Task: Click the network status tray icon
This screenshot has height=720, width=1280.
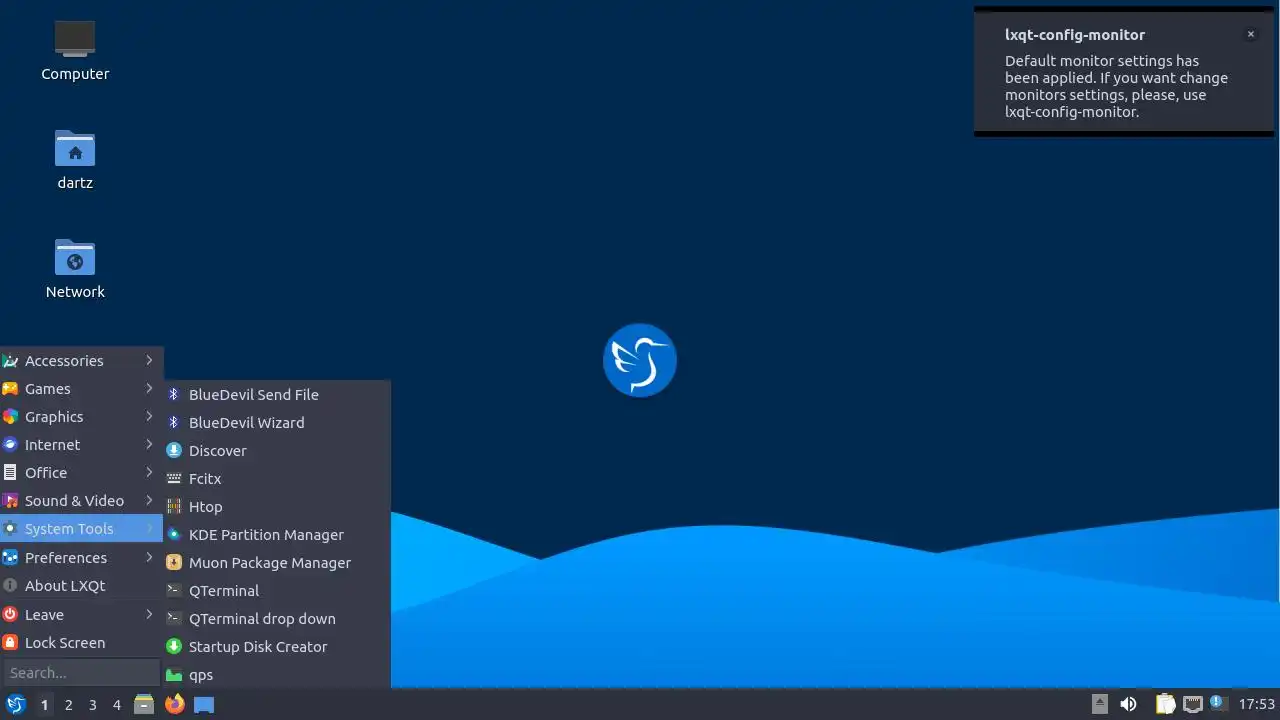Action: 1192,704
